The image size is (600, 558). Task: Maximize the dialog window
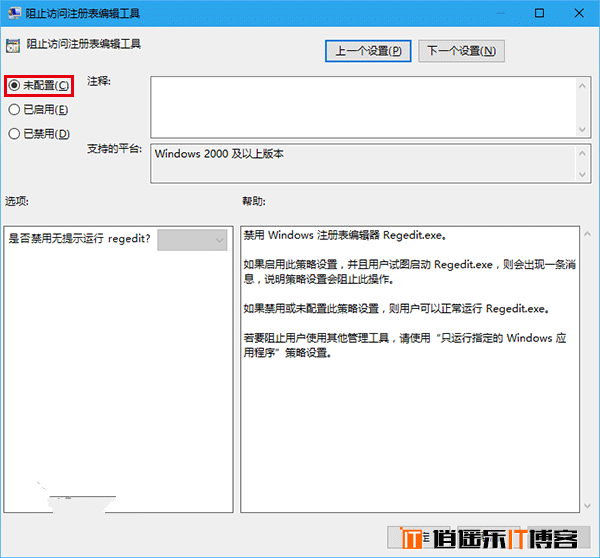pos(539,13)
